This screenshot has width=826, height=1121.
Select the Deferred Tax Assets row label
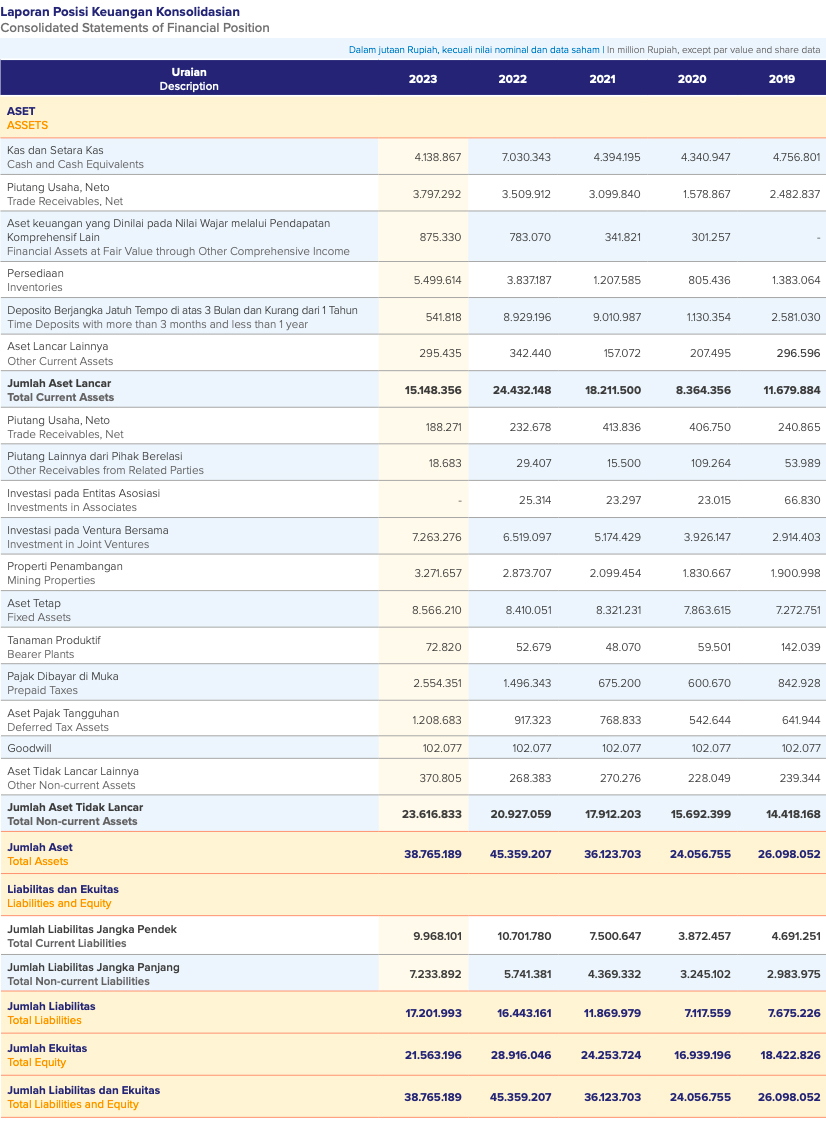click(x=63, y=720)
